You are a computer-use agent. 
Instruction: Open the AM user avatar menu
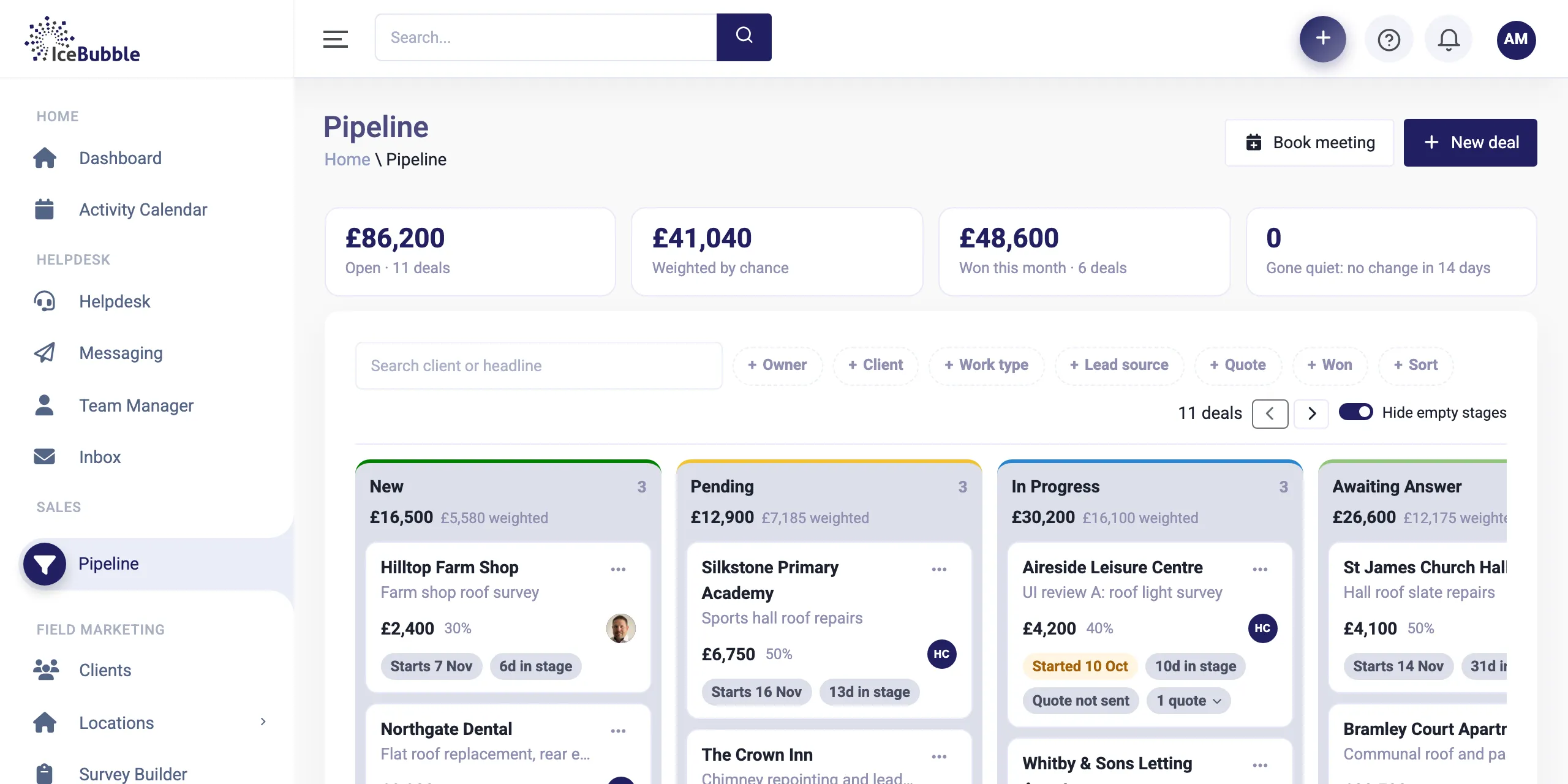[x=1515, y=40]
